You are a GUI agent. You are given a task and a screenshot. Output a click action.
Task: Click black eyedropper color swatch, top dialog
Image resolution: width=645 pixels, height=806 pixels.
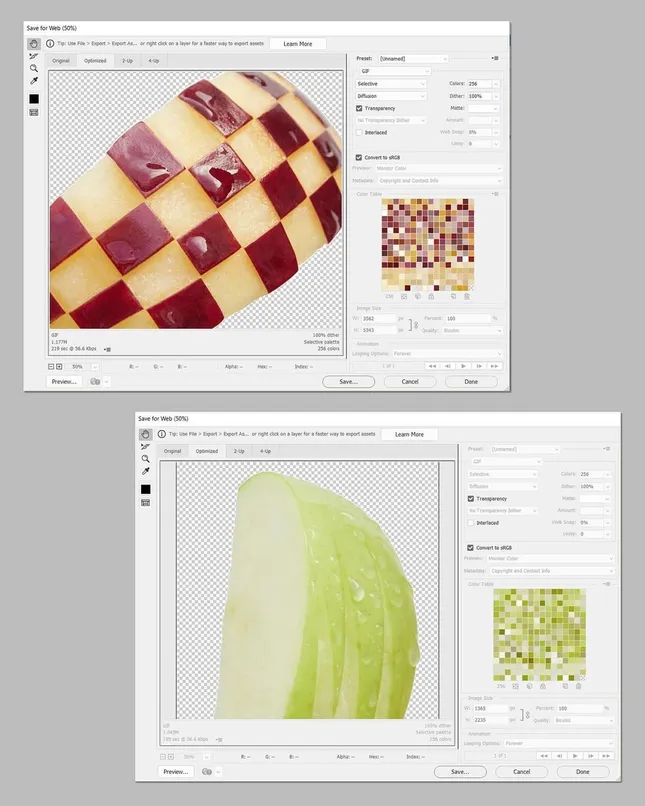pyautogui.click(x=34, y=98)
